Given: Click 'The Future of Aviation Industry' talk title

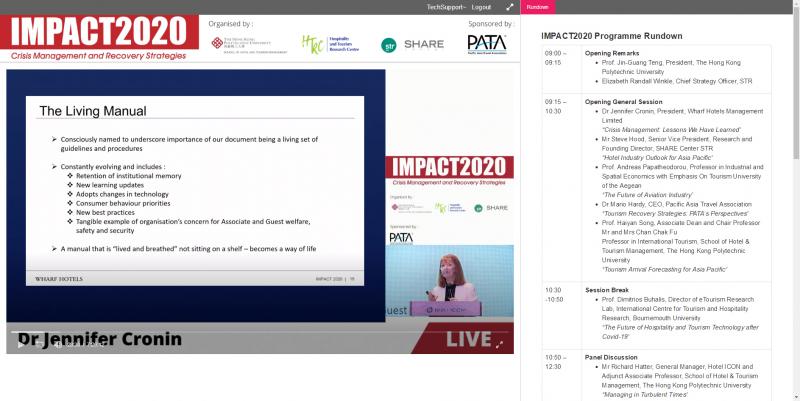Looking at the screenshot, I should coord(647,195).
